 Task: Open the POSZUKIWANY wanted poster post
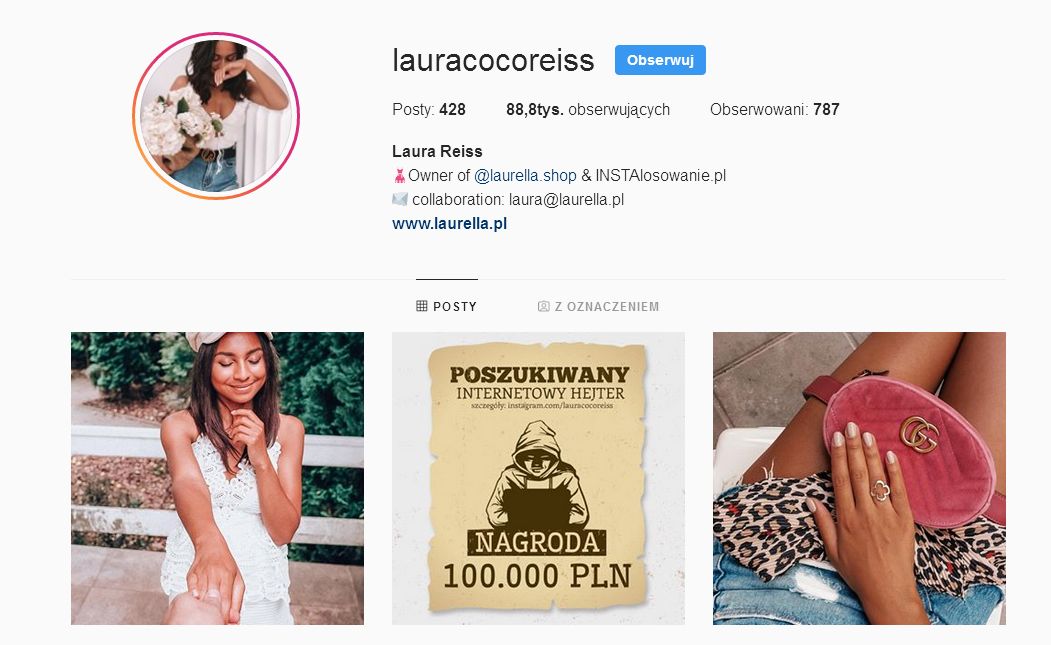[x=538, y=478]
